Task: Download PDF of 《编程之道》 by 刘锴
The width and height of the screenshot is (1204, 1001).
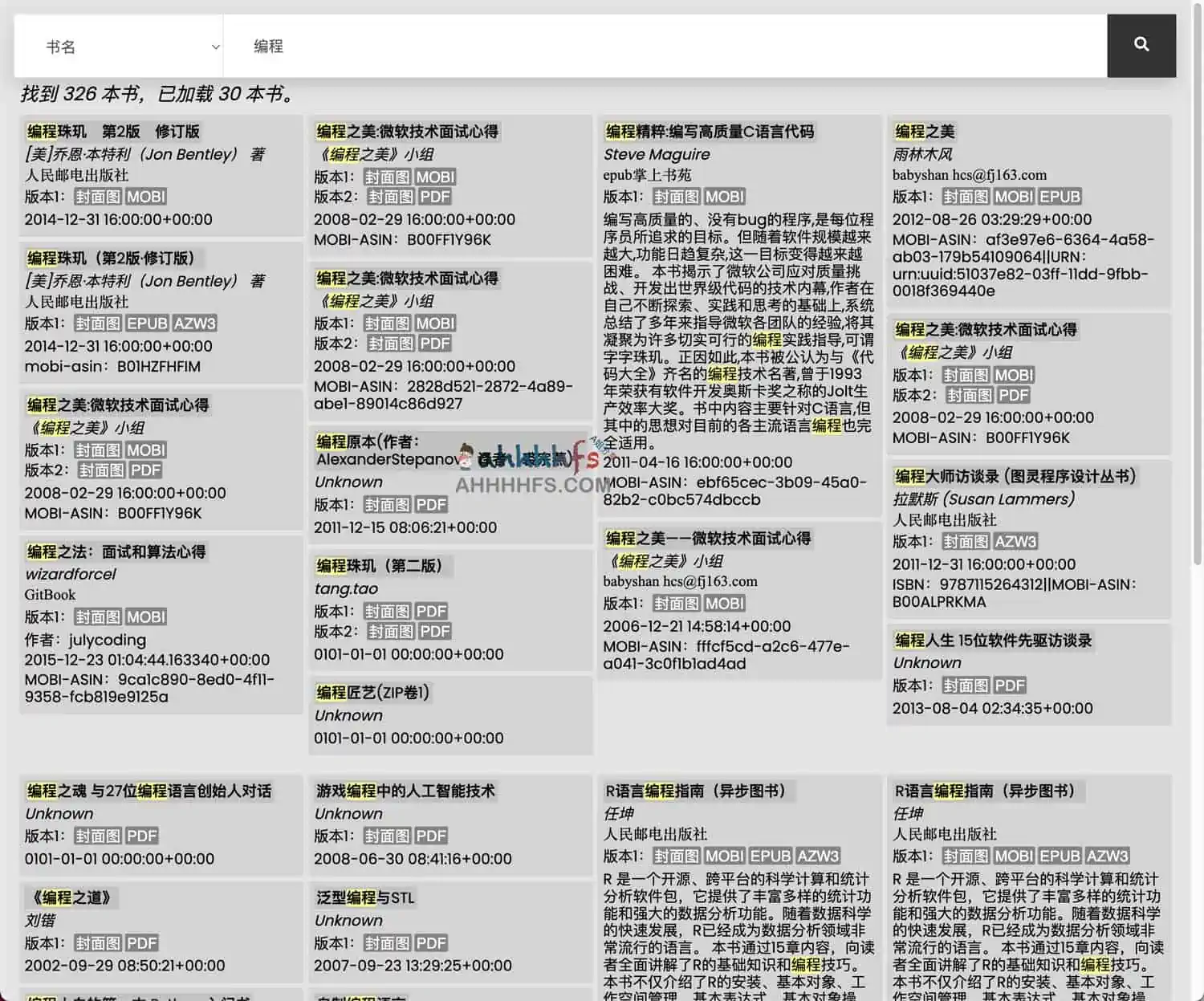Action: 141,943
